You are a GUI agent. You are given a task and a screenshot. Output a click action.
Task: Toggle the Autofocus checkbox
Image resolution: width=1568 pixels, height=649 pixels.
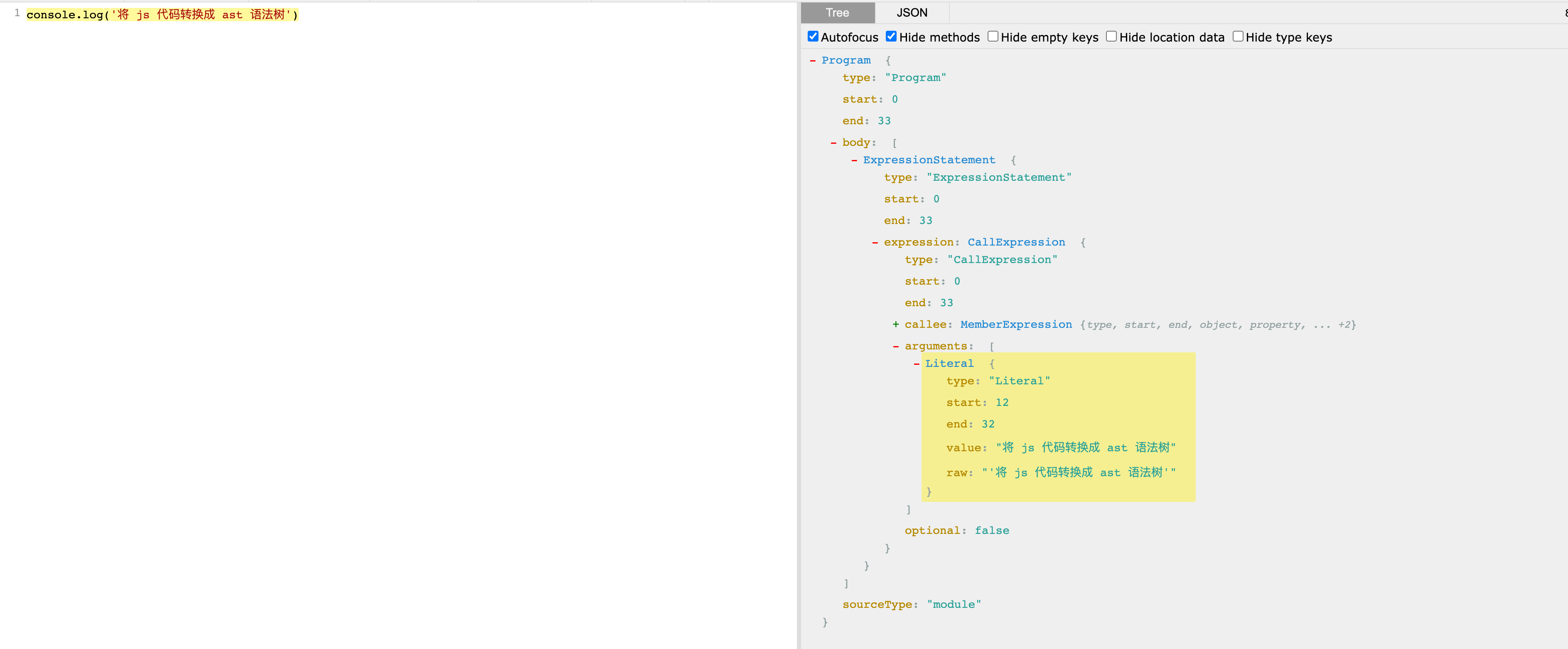[x=813, y=37]
